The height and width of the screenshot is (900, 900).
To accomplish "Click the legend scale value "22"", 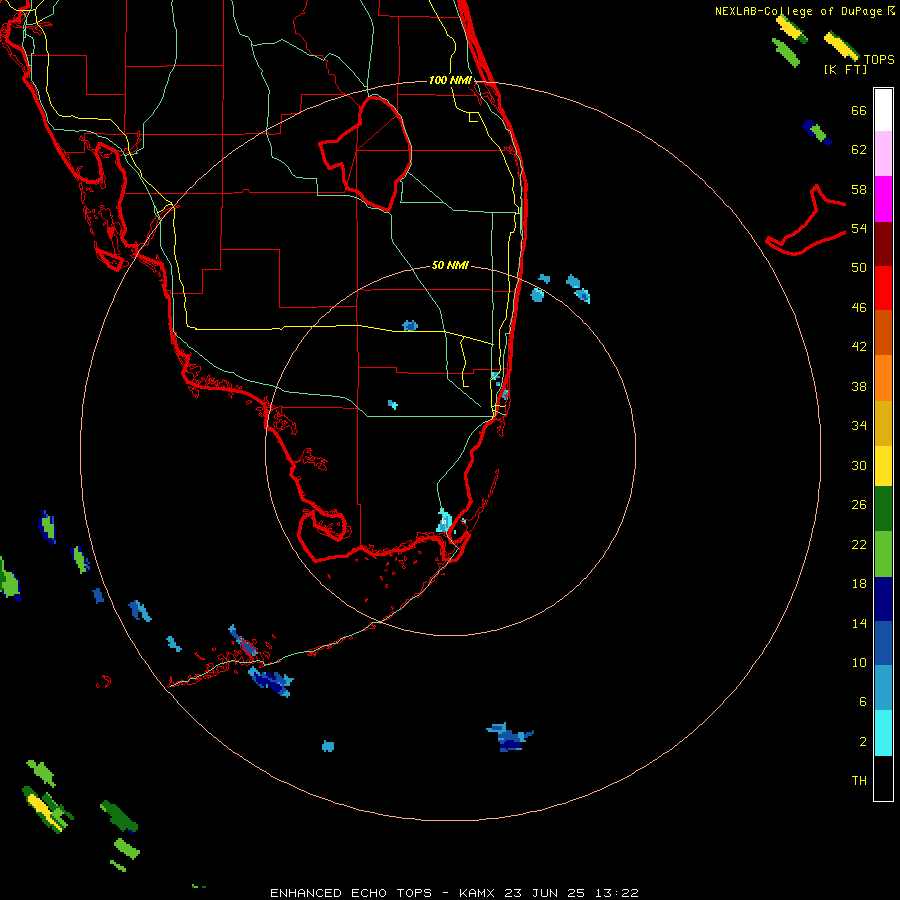I will pyautogui.click(x=859, y=544).
